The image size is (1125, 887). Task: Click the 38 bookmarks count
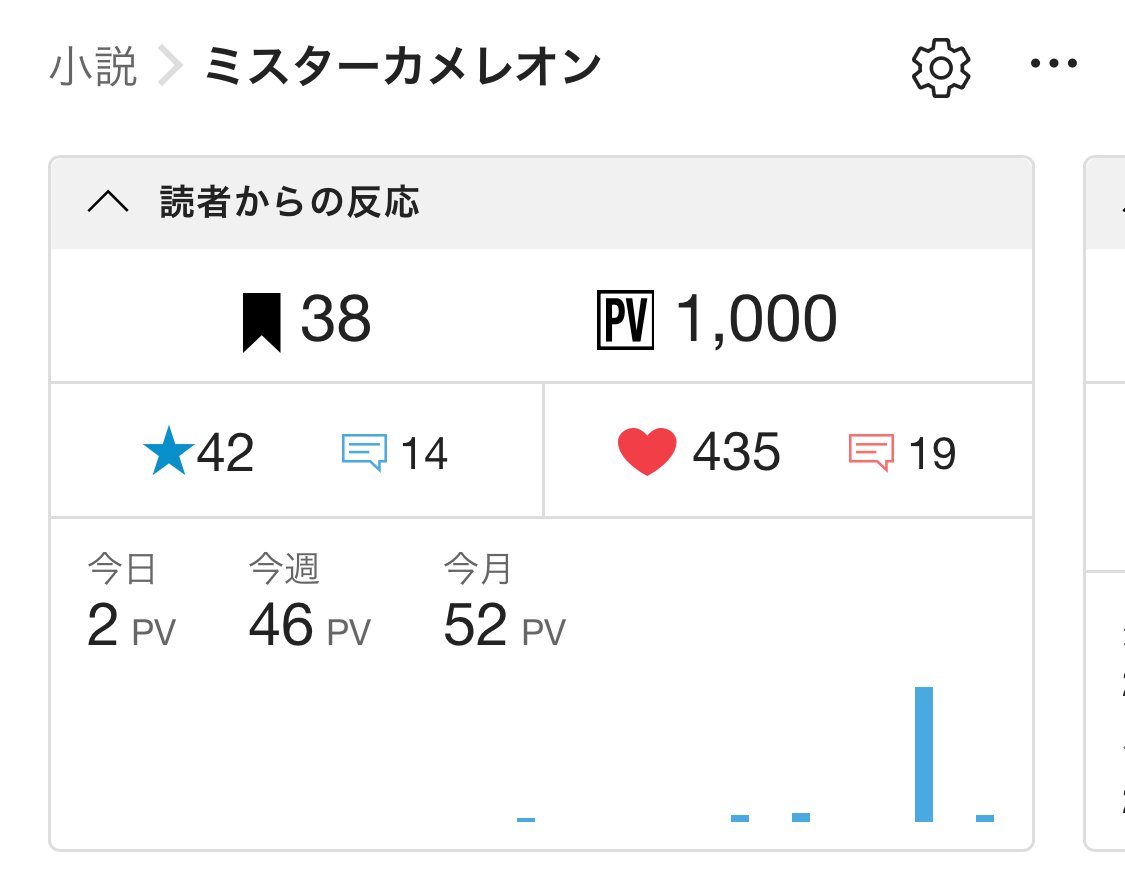coord(336,321)
